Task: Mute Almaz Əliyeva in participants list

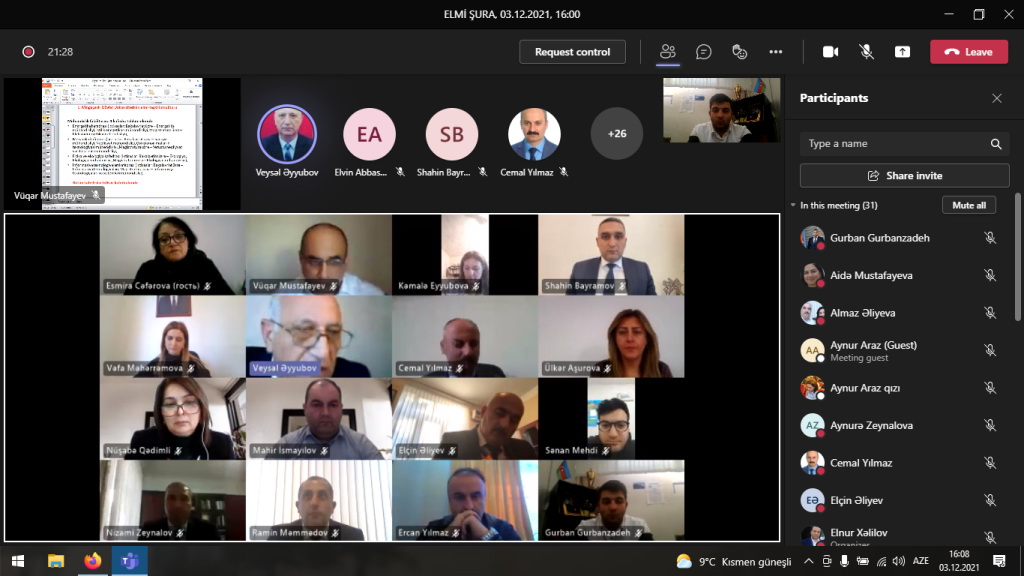Action: point(990,313)
